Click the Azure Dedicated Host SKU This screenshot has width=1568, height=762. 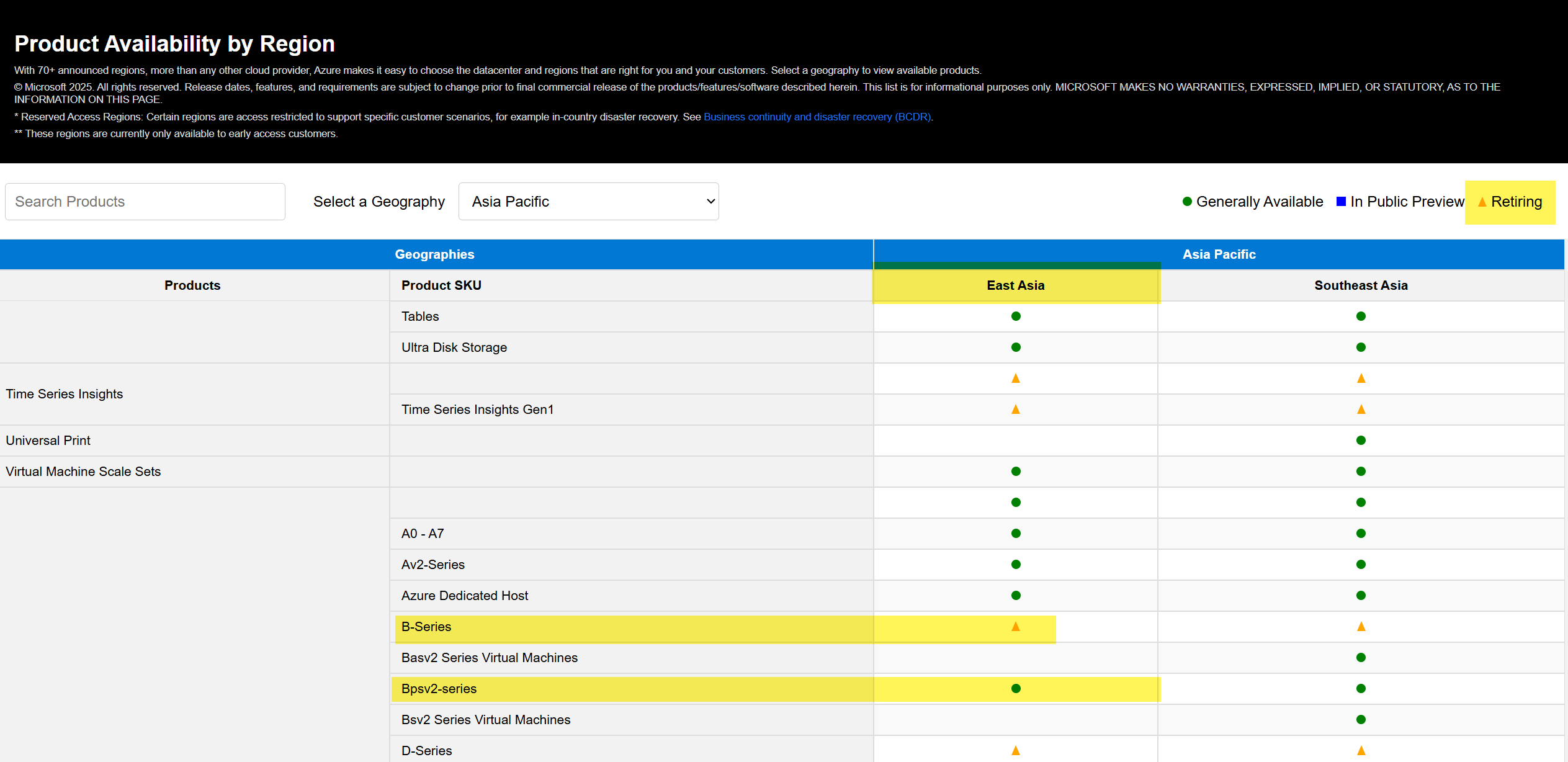pos(632,596)
